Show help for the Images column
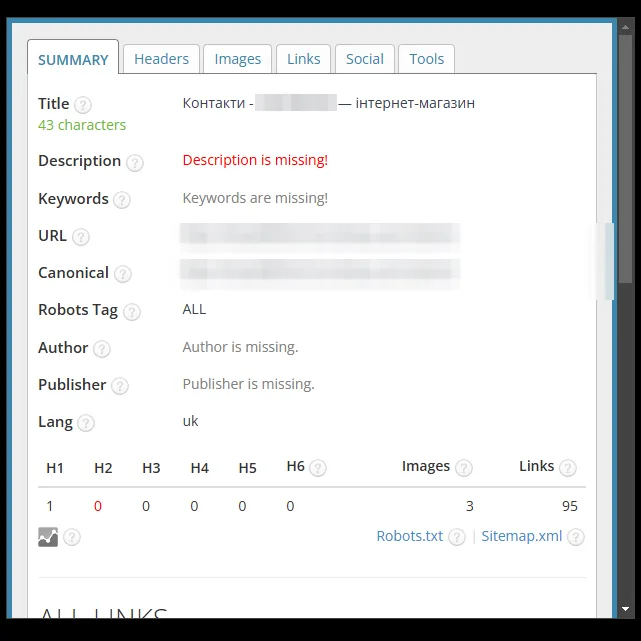The image size is (641, 641). pyautogui.click(x=464, y=468)
